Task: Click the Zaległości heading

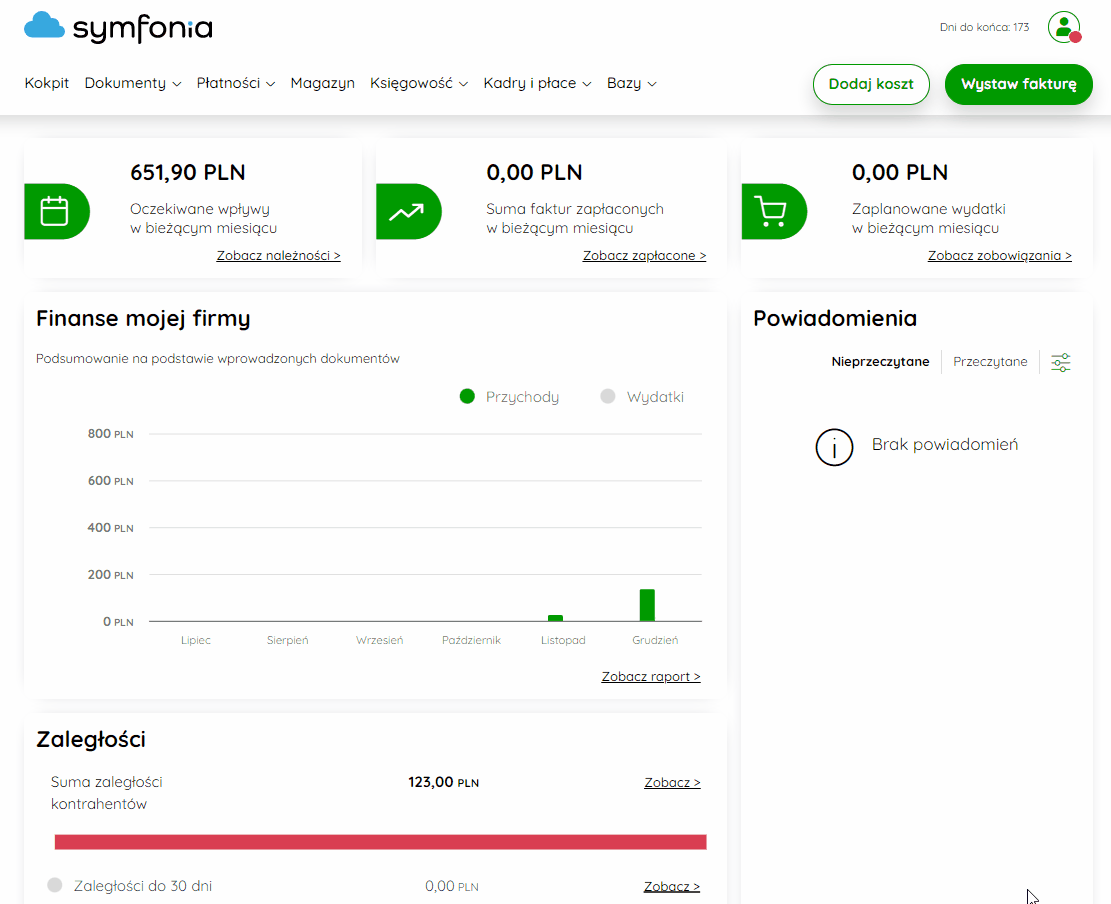Action: coord(91,740)
